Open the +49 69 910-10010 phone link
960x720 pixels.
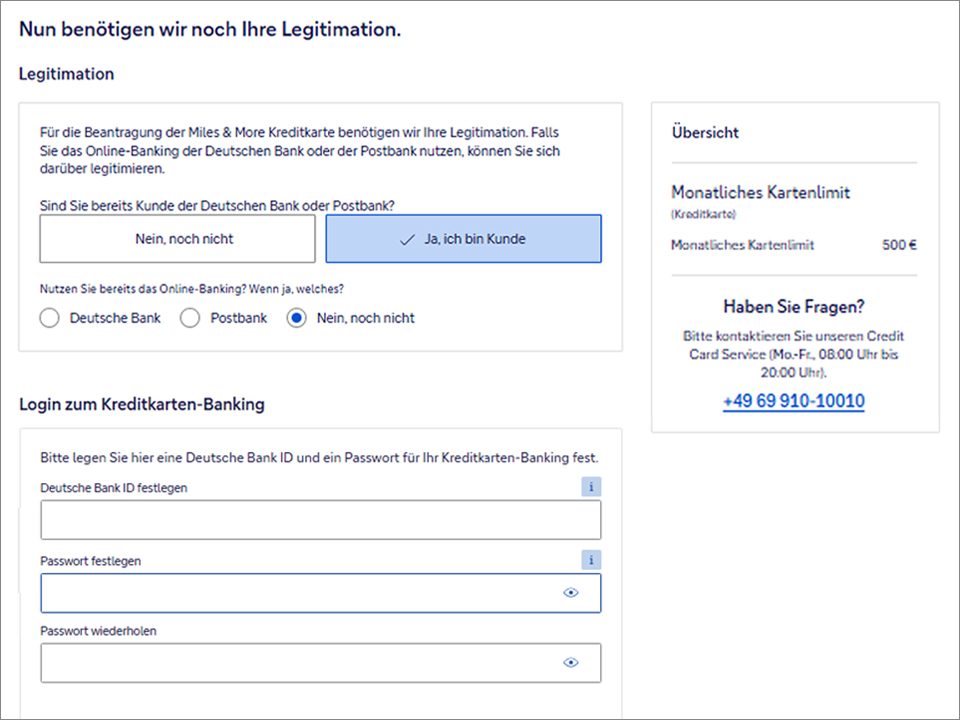pyautogui.click(x=794, y=401)
